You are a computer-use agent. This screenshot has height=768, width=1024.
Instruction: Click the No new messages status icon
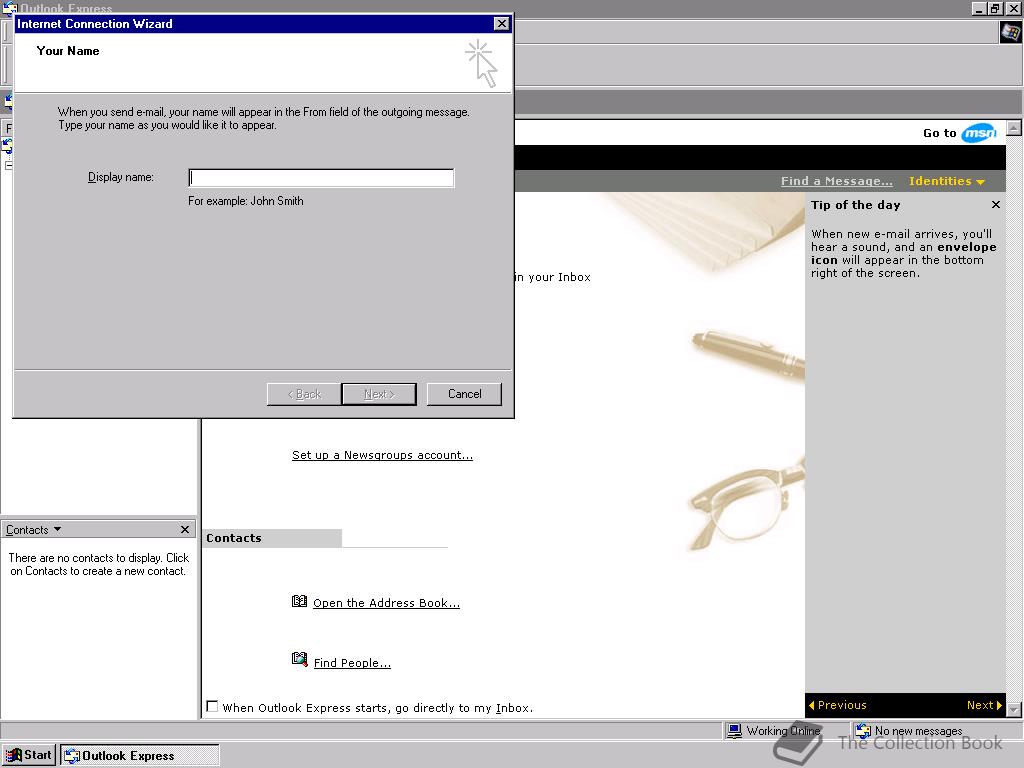[x=863, y=731]
